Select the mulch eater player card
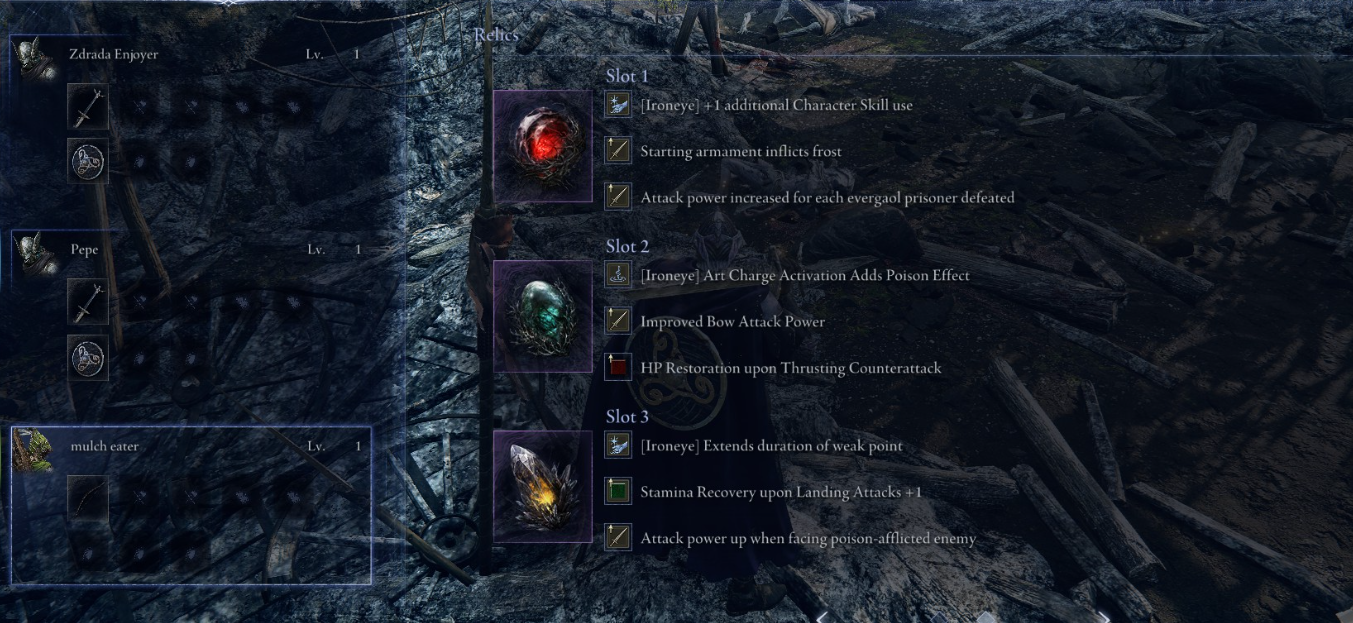This screenshot has width=1353, height=623. (x=191, y=505)
